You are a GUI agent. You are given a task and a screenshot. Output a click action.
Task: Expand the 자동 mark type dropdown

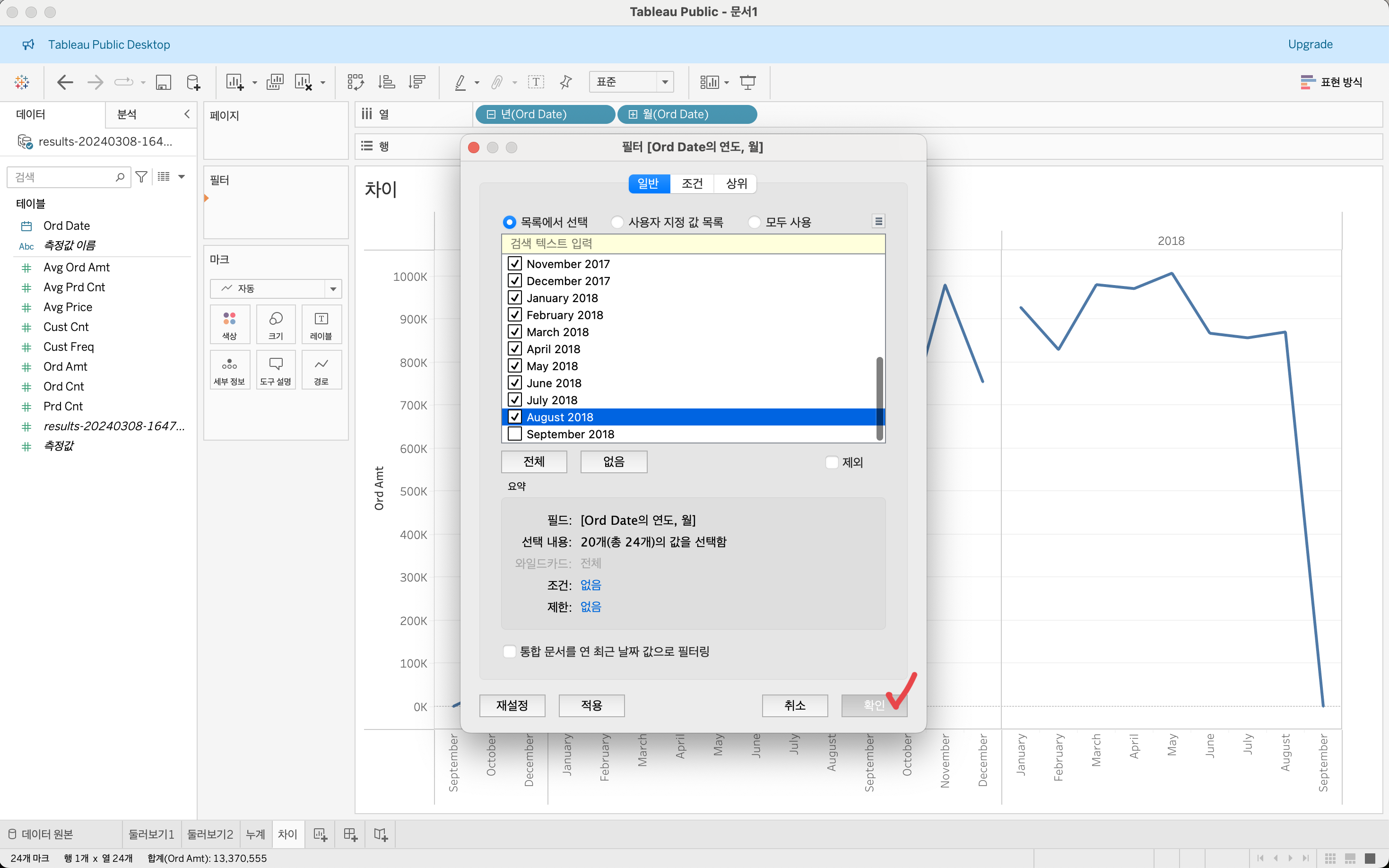[333, 289]
